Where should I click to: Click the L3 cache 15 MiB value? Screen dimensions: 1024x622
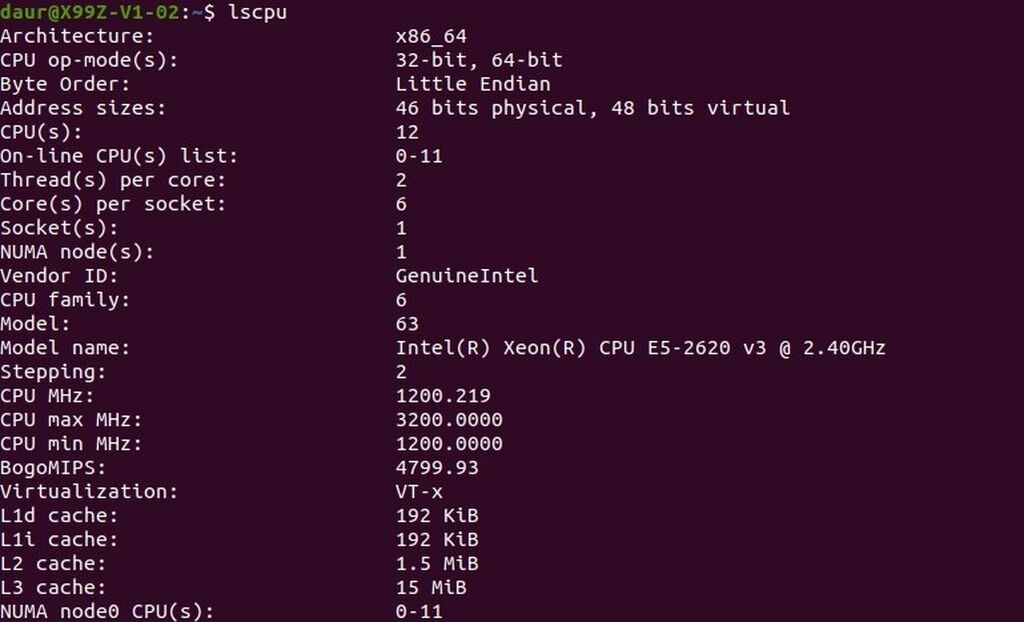tap(431, 588)
